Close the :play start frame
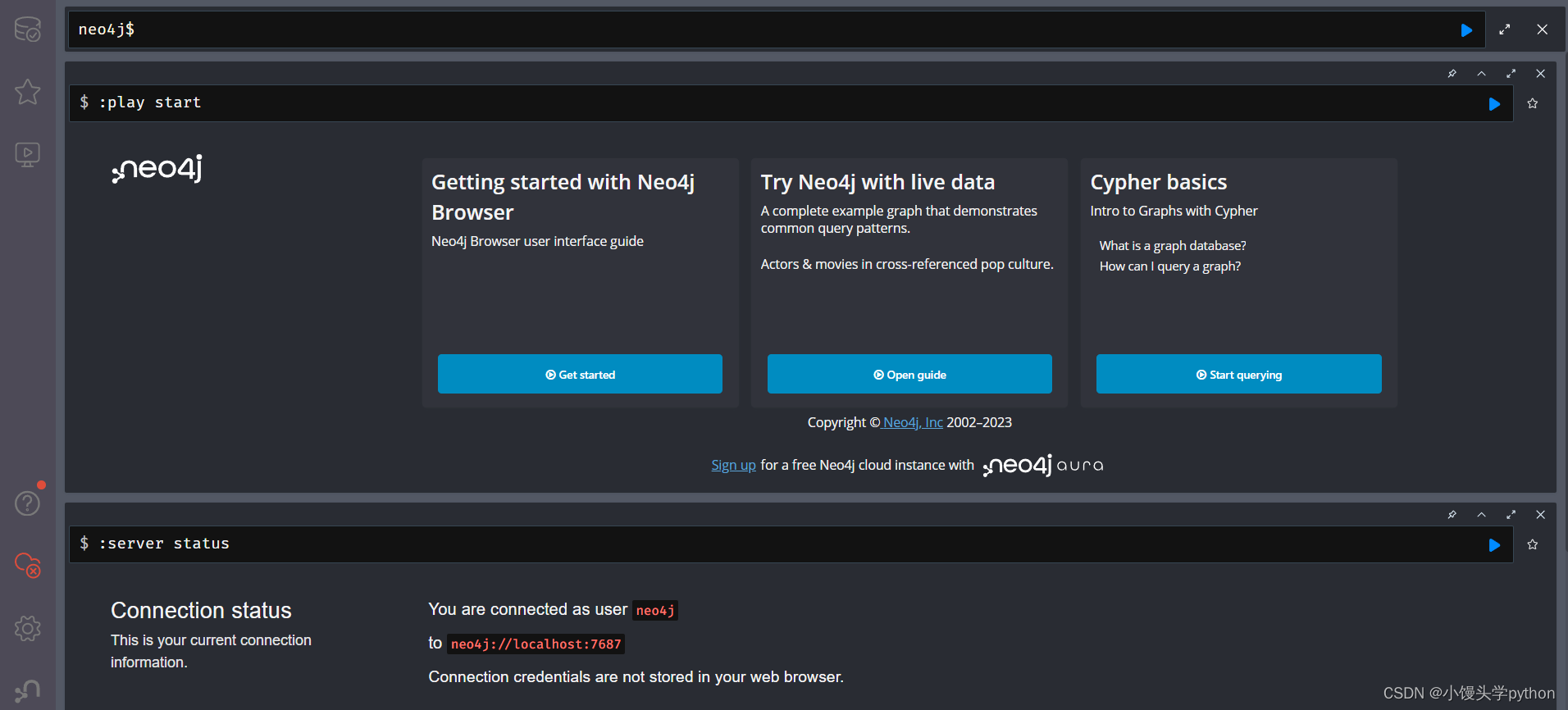This screenshot has width=1568, height=710. [1541, 74]
